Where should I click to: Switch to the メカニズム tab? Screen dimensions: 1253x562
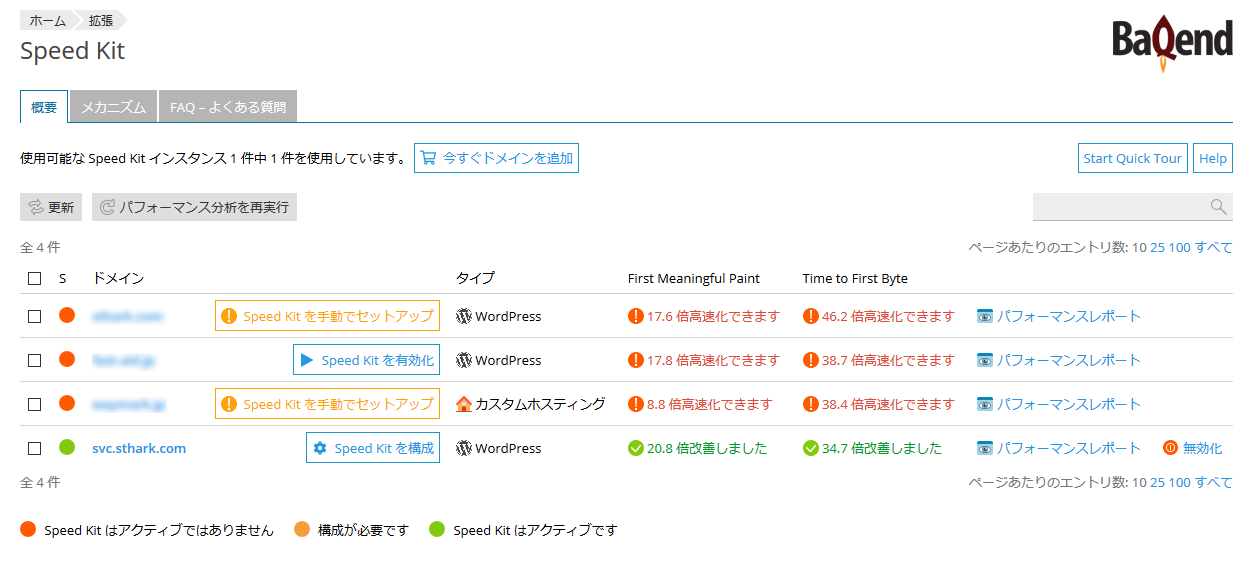113,107
